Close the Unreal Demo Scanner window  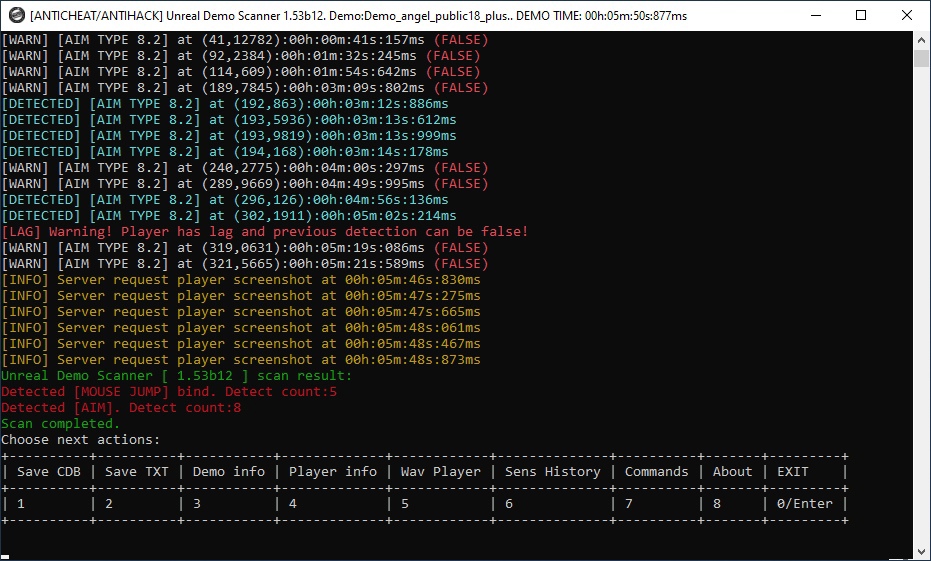(x=907, y=15)
